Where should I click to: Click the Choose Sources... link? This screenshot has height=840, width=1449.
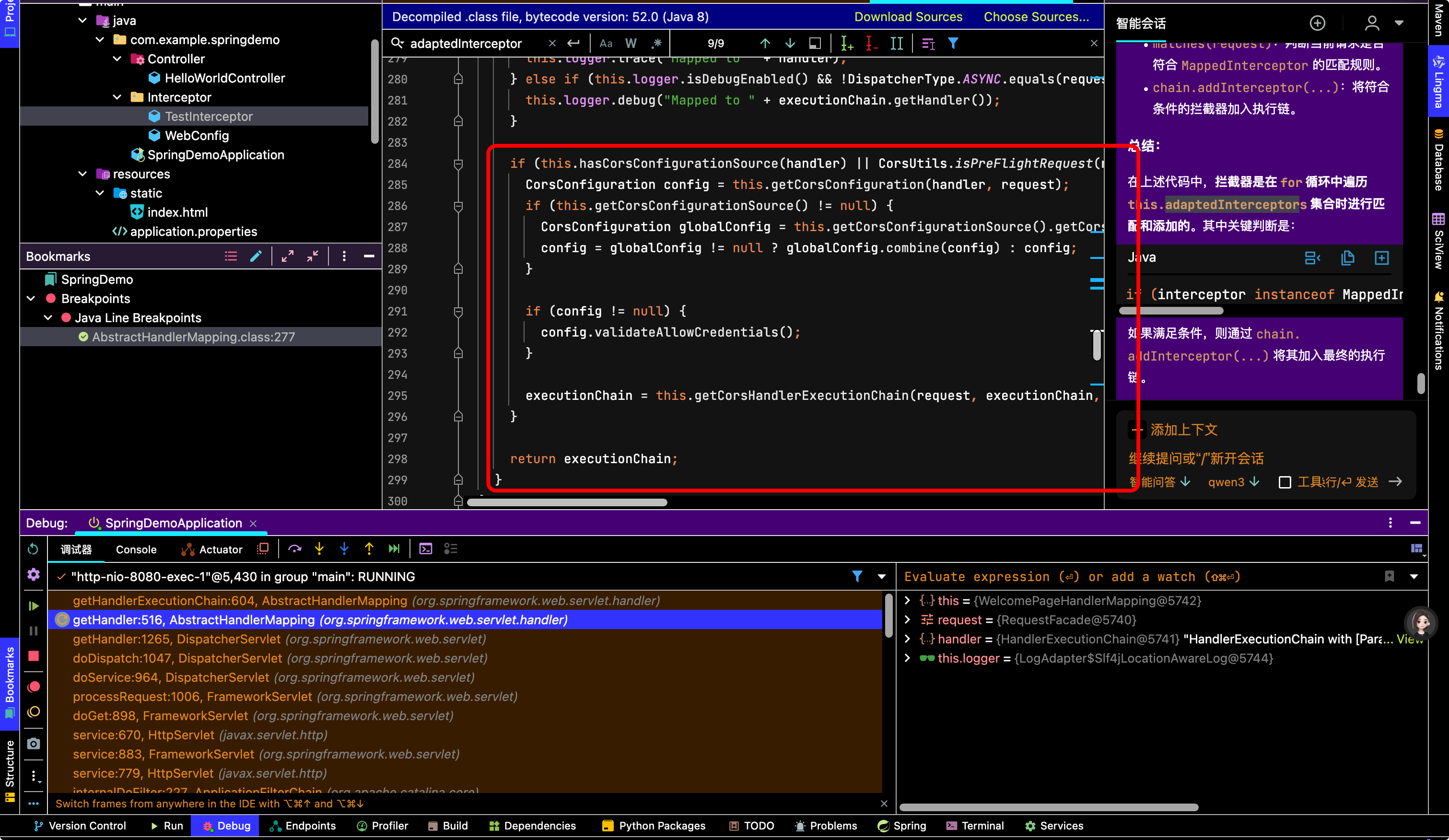tap(1036, 17)
